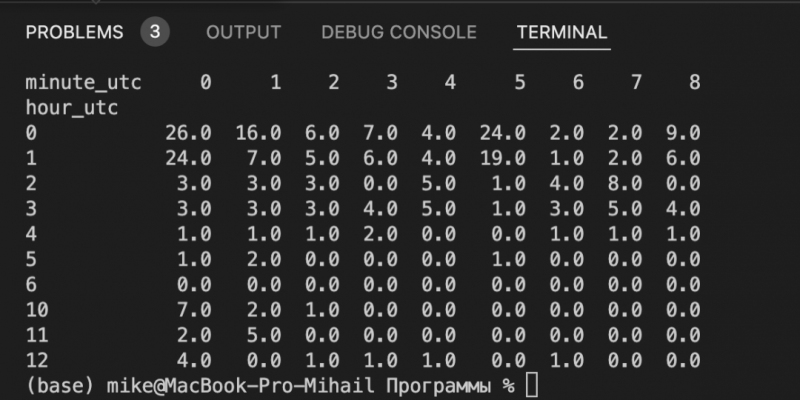
Task: Click the column header 5
Action: (x=520, y=83)
